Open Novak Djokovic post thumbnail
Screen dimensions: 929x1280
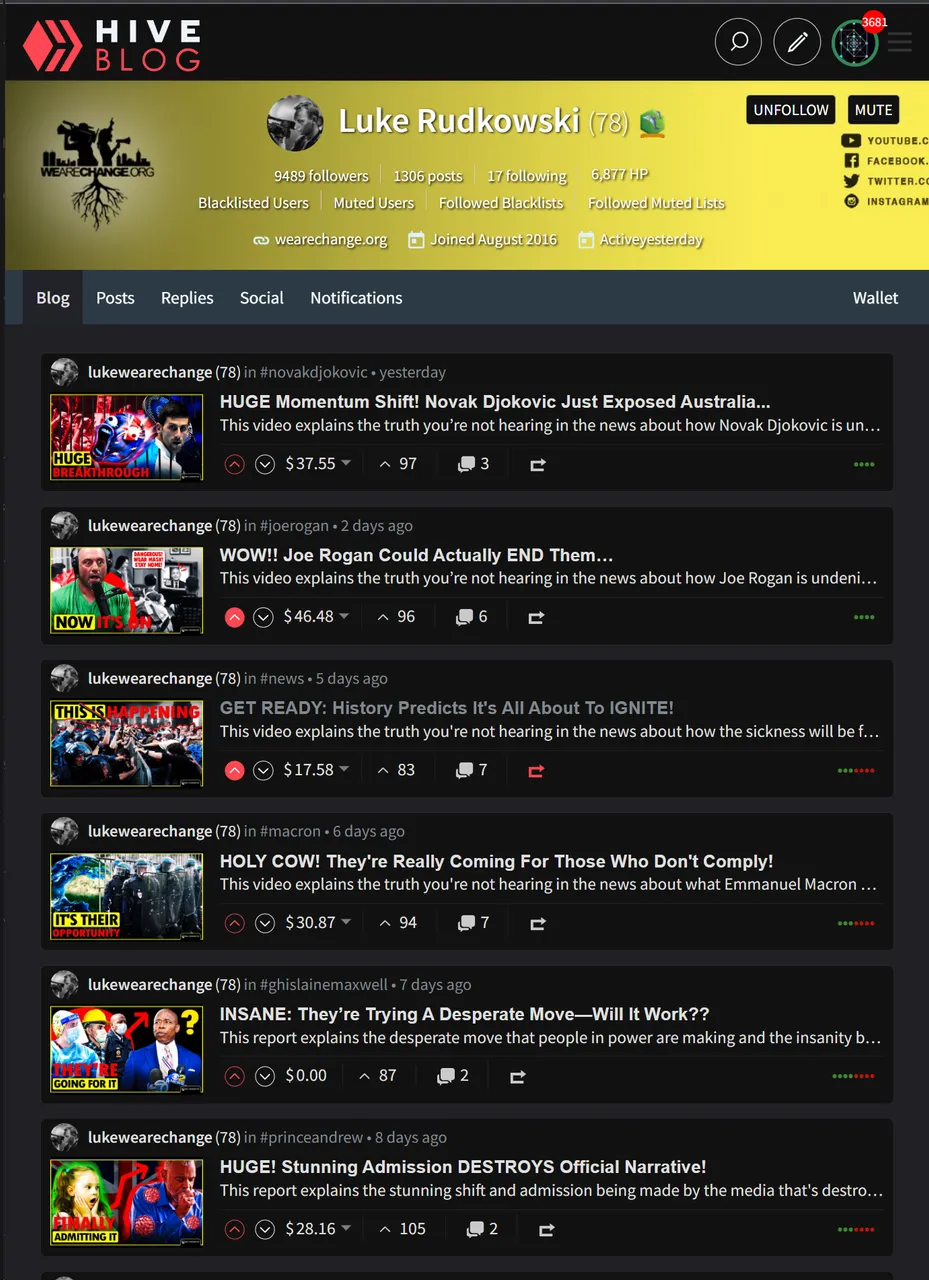[127, 437]
